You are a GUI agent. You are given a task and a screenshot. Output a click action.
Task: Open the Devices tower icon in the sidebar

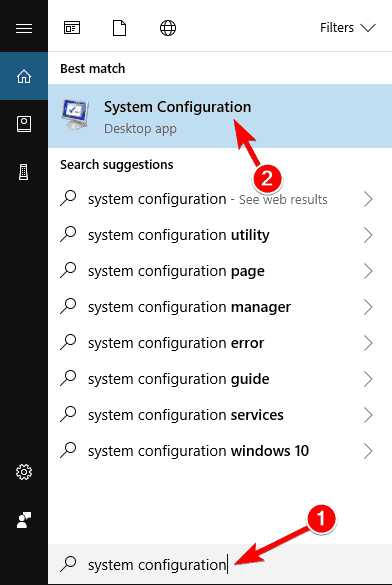(23, 172)
